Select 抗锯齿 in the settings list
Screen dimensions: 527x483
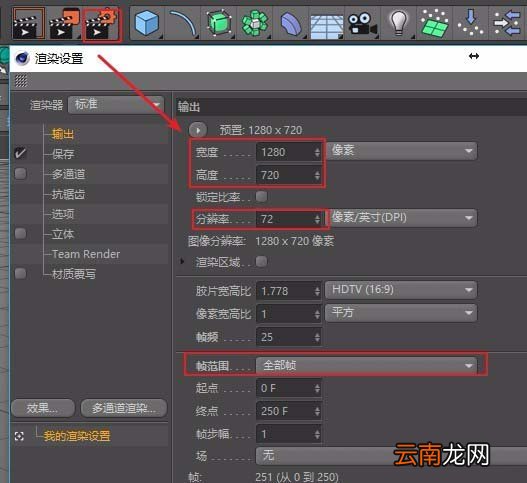coord(68,194)
